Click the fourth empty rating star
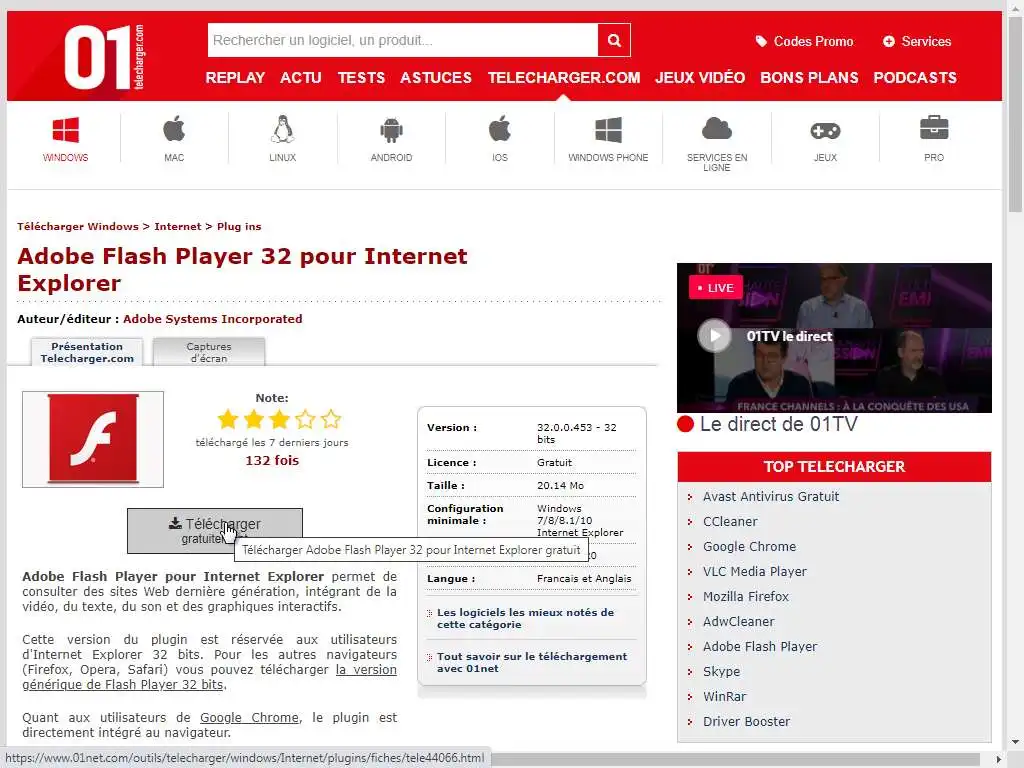Viewport: 1024px width, 768px height. [305, 419]
